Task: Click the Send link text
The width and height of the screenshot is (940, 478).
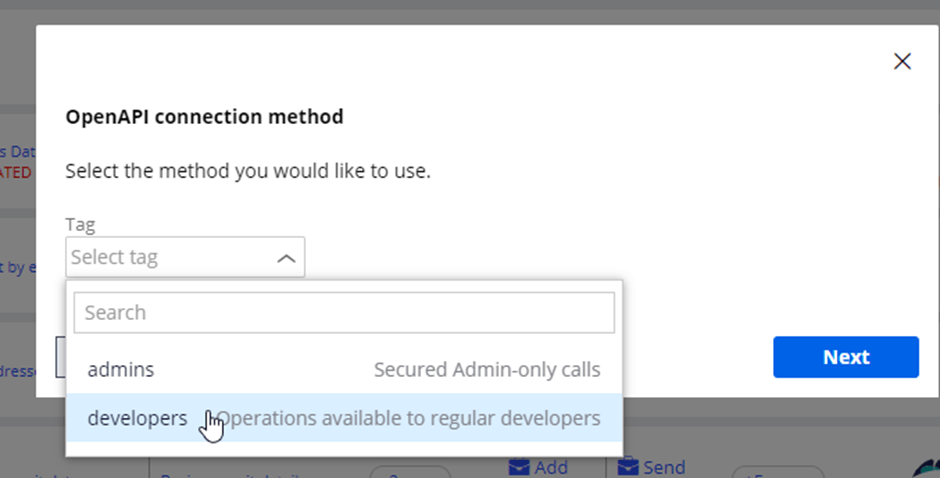Action: point(664,468)
